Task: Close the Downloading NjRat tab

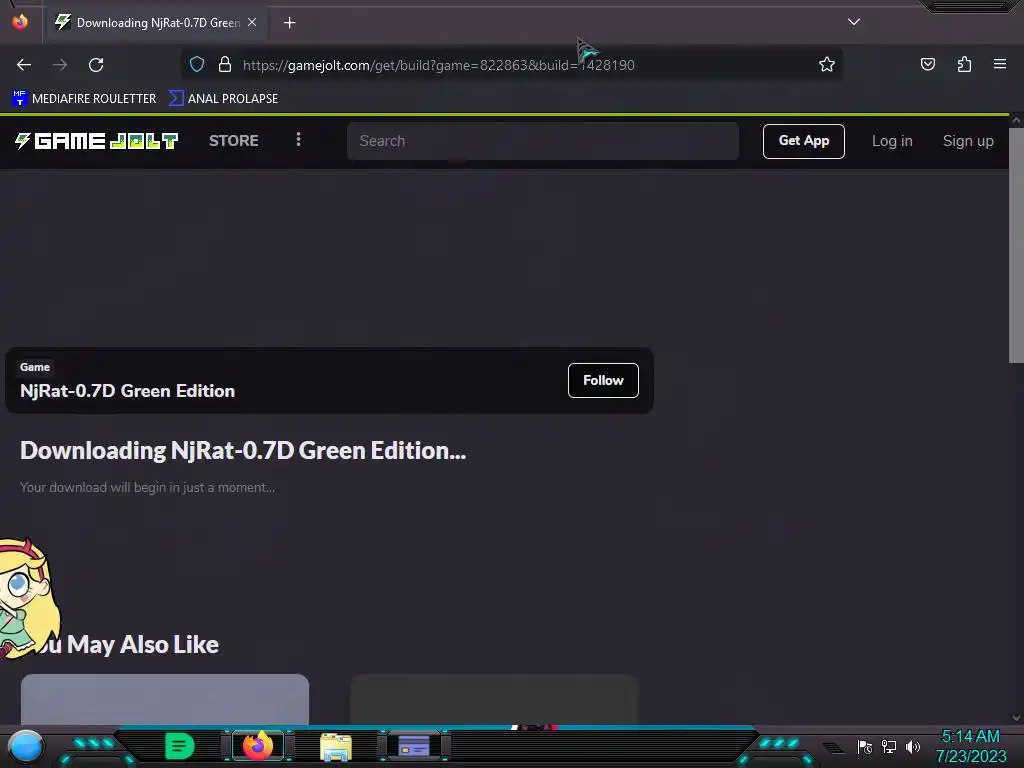Action: tap(252, 22)
